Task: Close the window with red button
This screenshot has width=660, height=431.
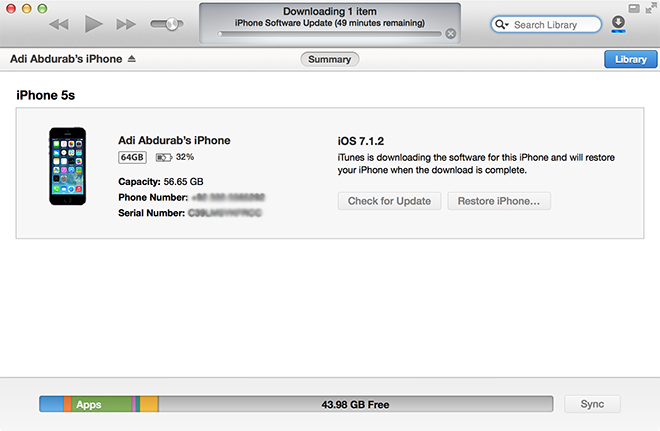Action: (11, 8)
